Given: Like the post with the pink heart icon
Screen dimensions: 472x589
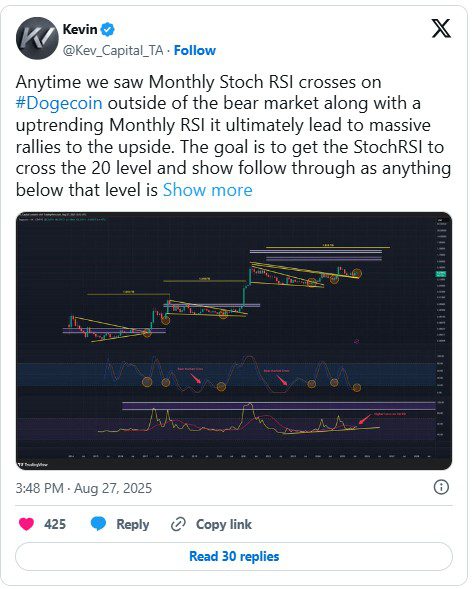Looking at the screenshot, I should pyautogui.click(x=26, y=524).
